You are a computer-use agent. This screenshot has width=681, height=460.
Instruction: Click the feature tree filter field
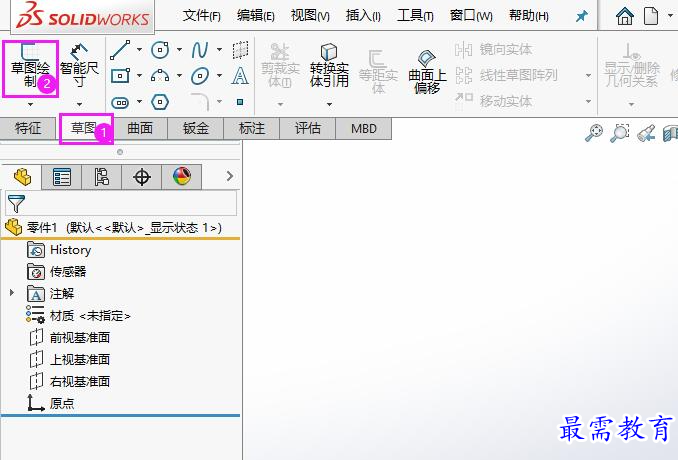pyautogui.click(x=121, y=203)
